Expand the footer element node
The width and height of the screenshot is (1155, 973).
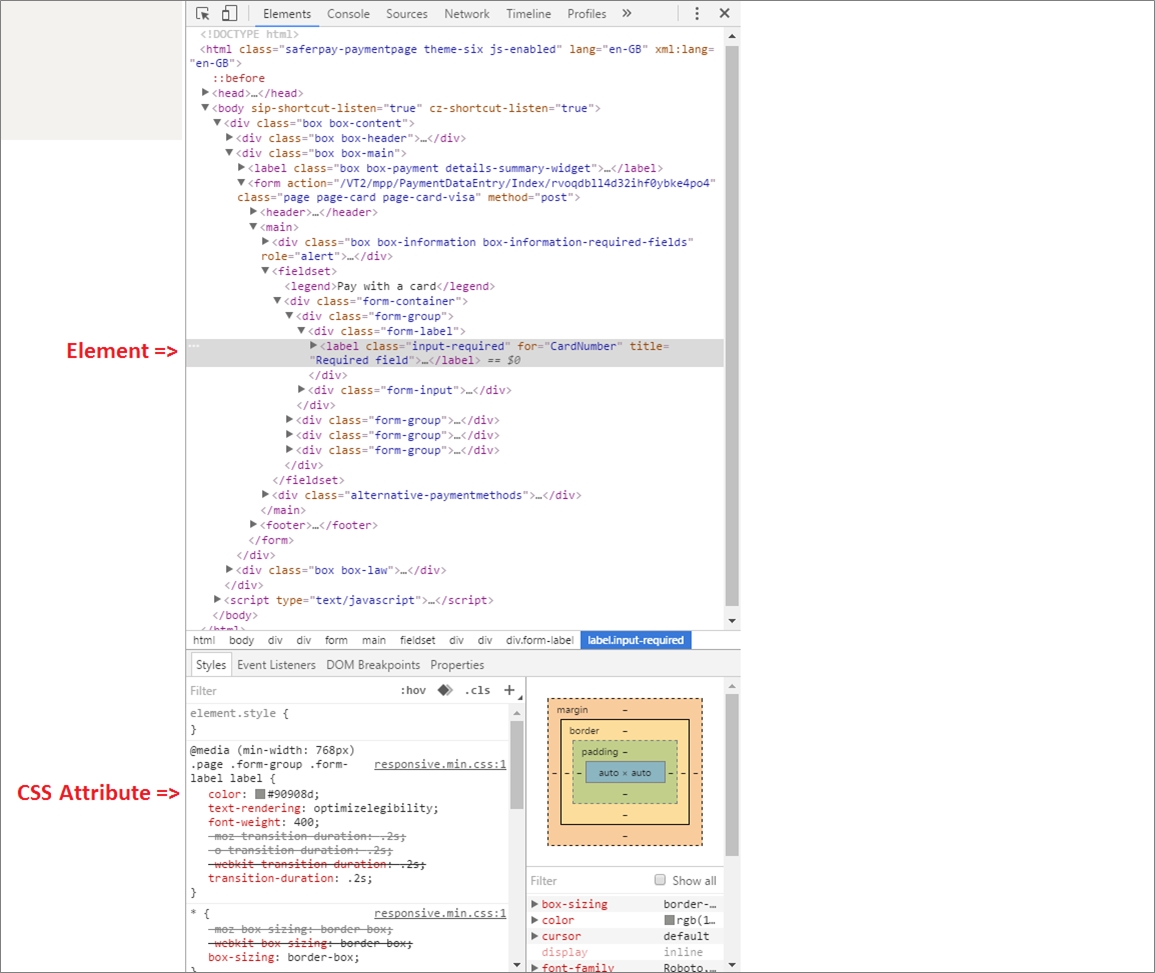[x=254, y=525]
